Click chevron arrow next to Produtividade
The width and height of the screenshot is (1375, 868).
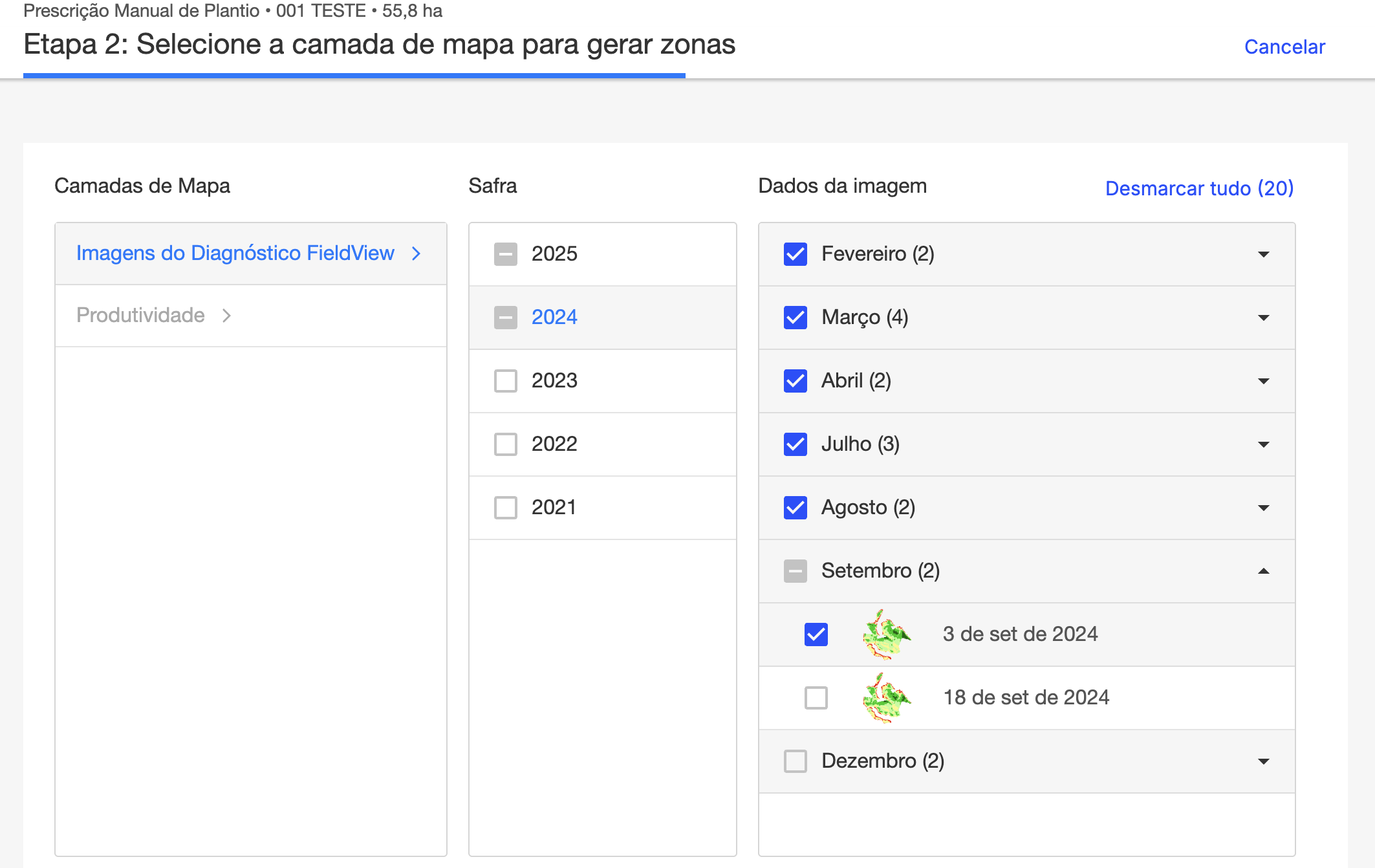click(x=226, y=316)
